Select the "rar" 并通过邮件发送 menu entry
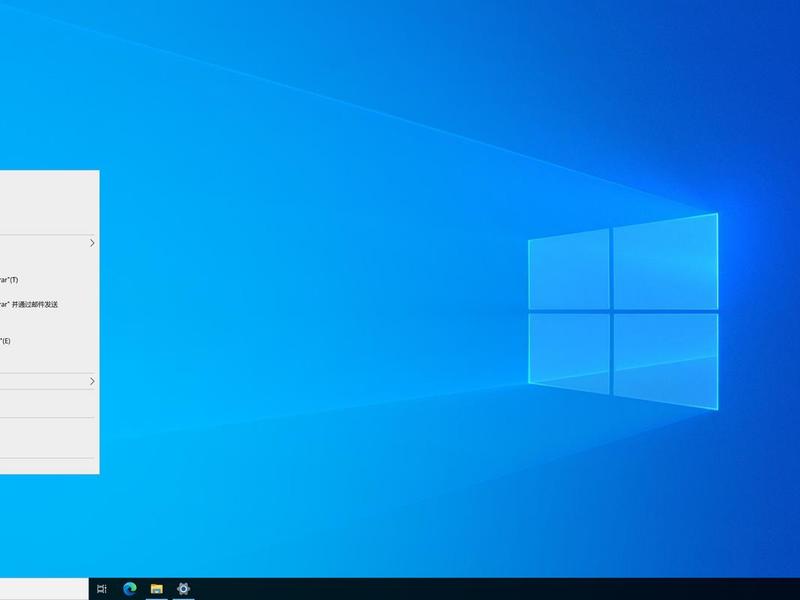Image resolution: width=800 pixels, height=600 pixels. pos(47,304)
